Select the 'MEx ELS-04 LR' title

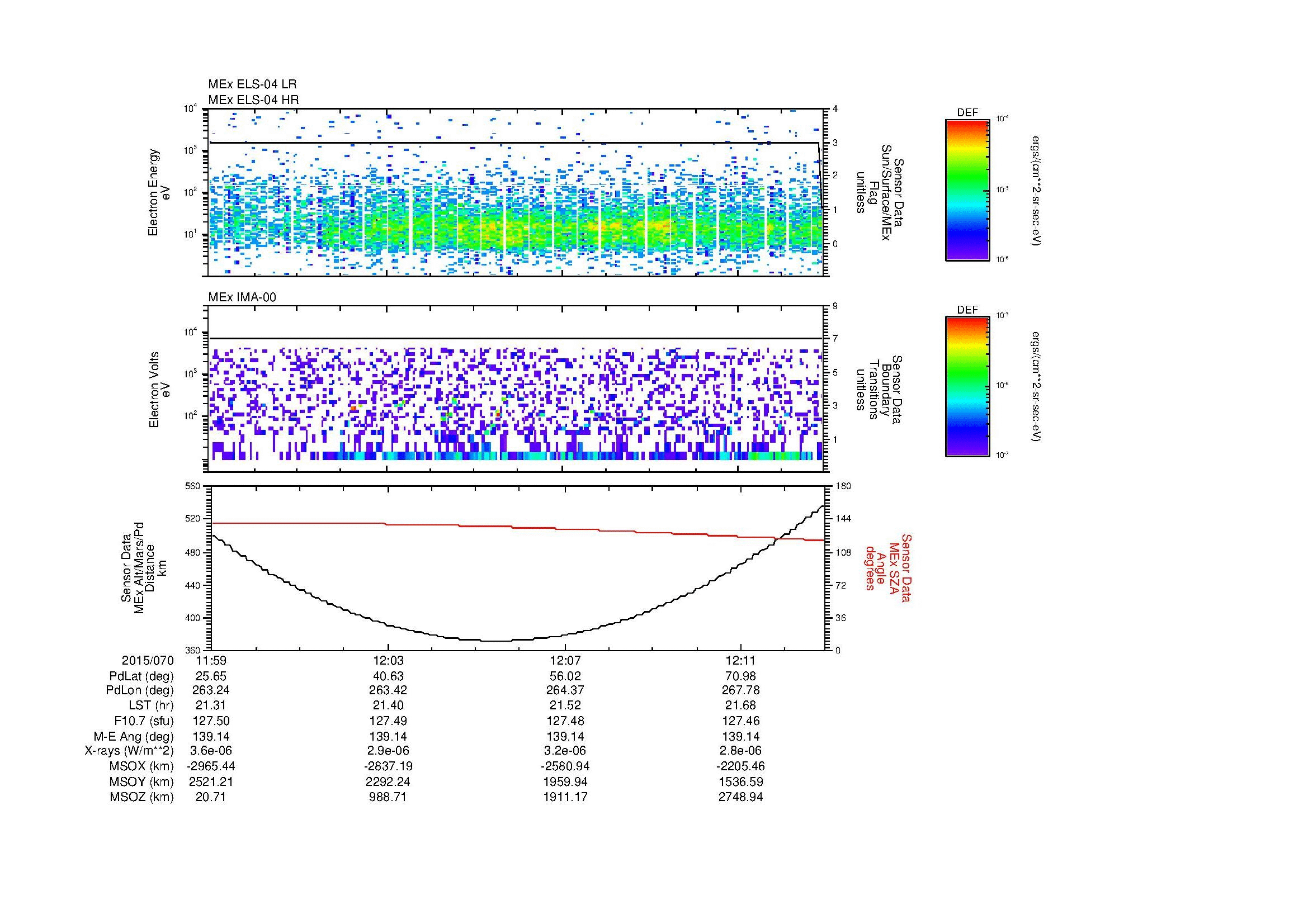(x=252, y=84)
